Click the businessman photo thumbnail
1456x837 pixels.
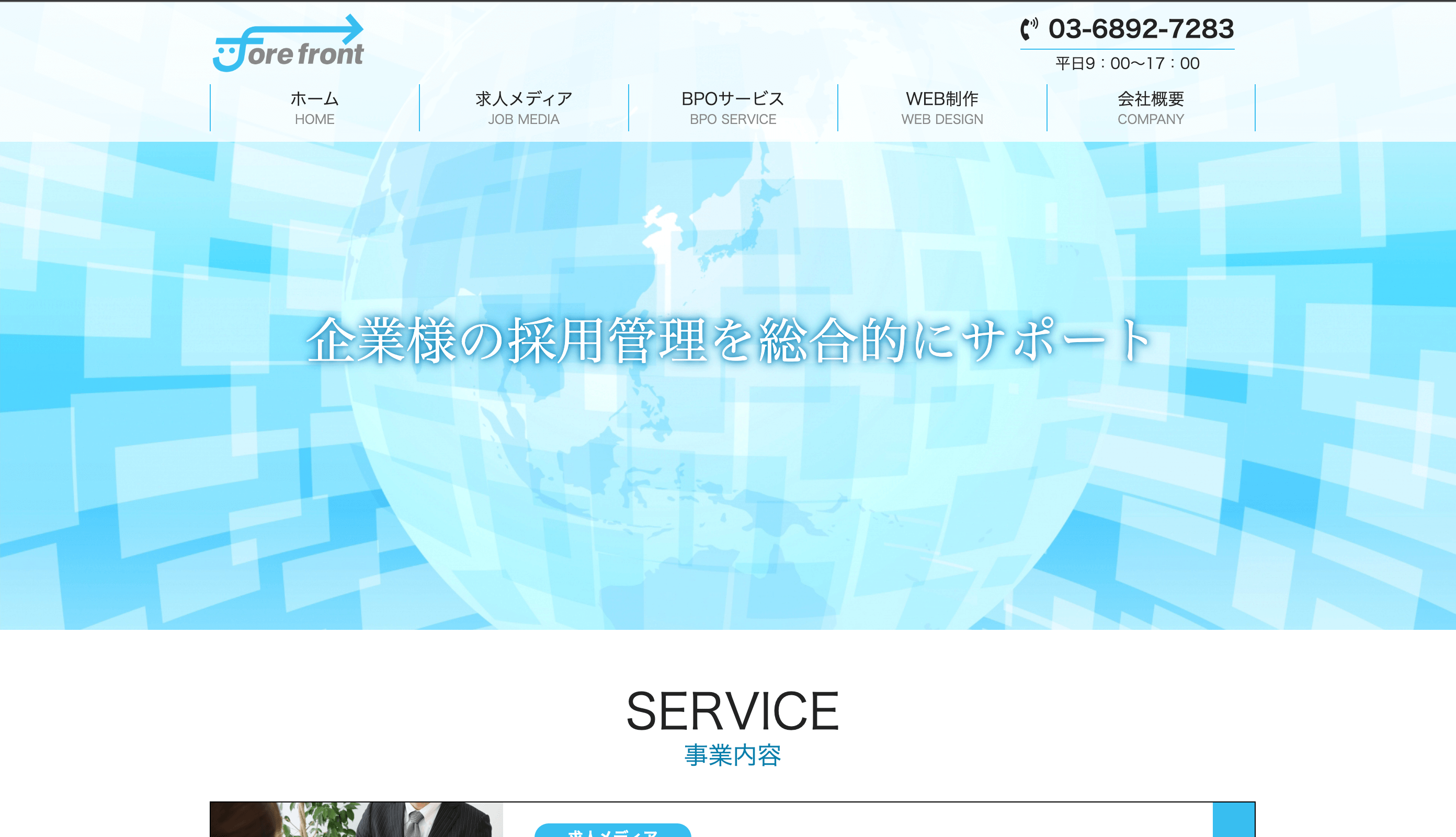pos(356,820)
